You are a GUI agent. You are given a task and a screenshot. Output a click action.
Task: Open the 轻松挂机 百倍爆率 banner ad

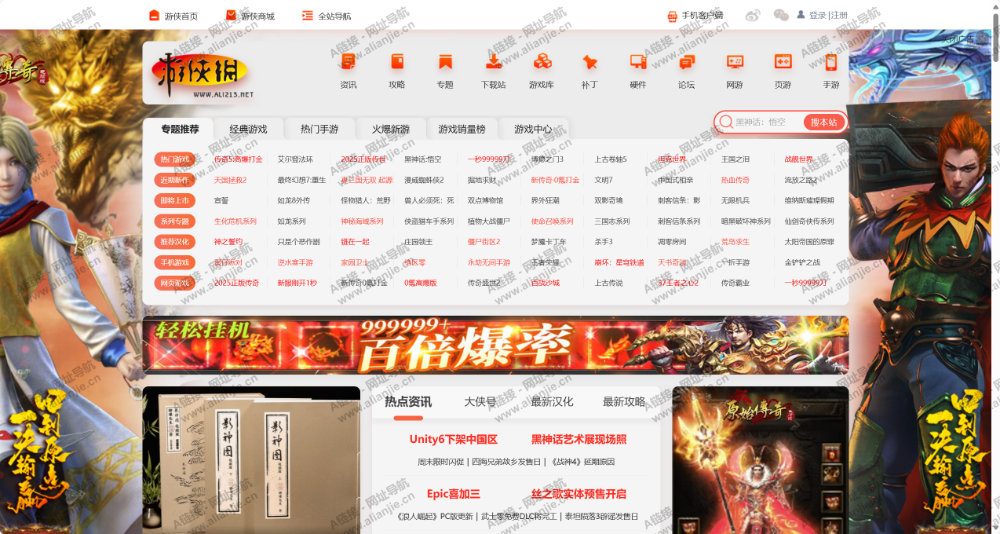496,345
